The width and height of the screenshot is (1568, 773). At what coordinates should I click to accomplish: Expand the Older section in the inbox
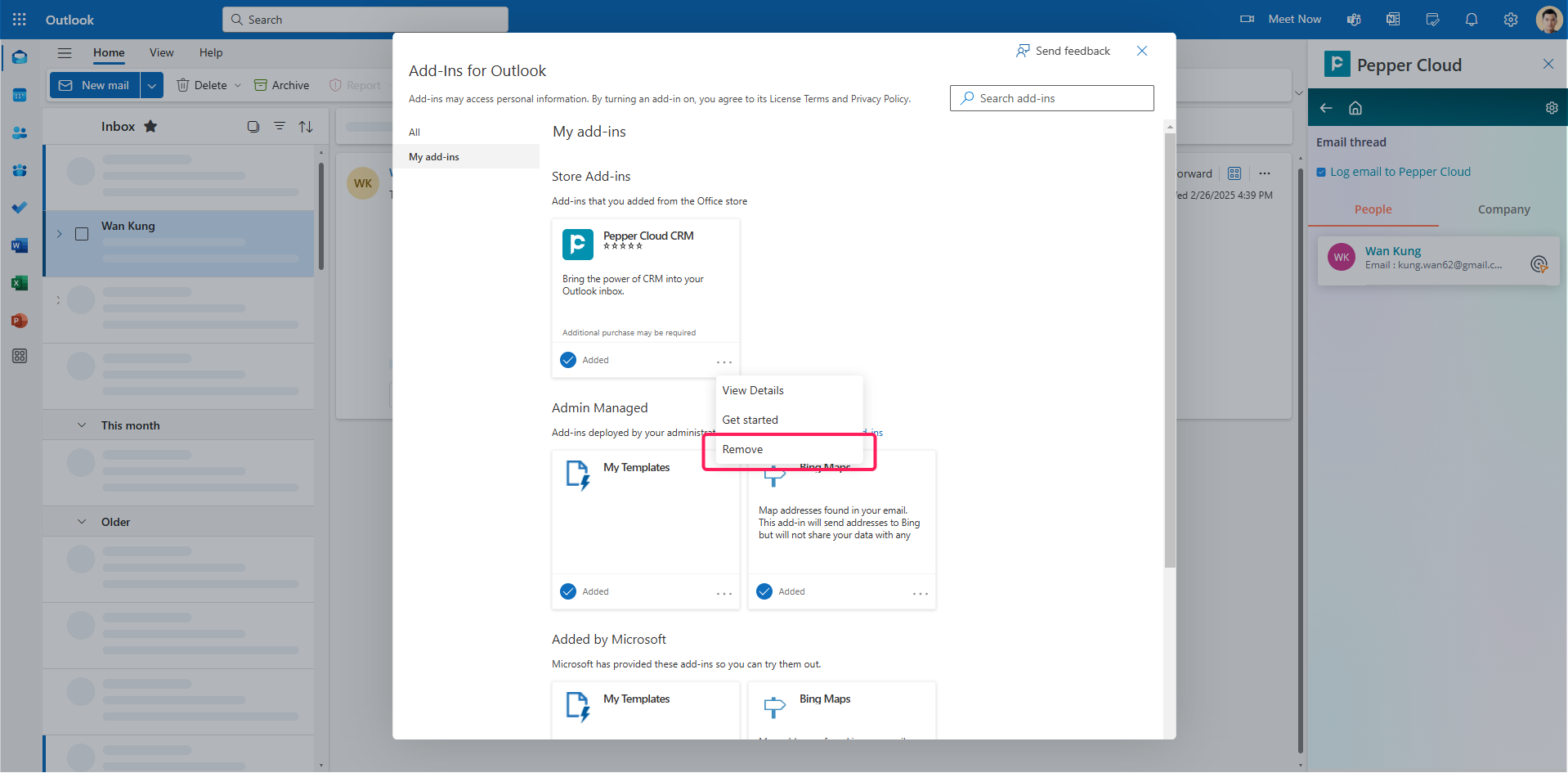click(81, 521)
